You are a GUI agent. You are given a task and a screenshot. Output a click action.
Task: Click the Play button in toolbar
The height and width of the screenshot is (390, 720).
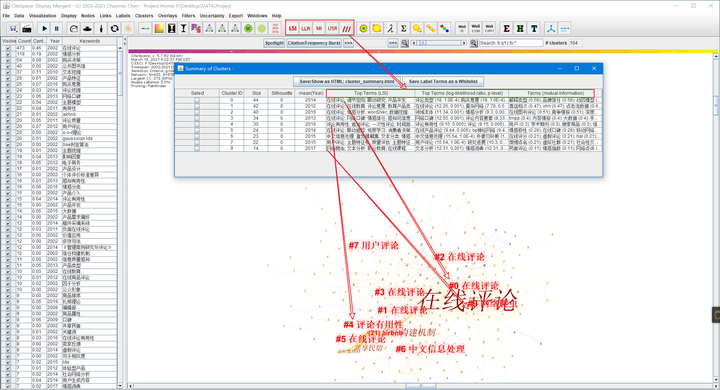[x=45, y=28]
